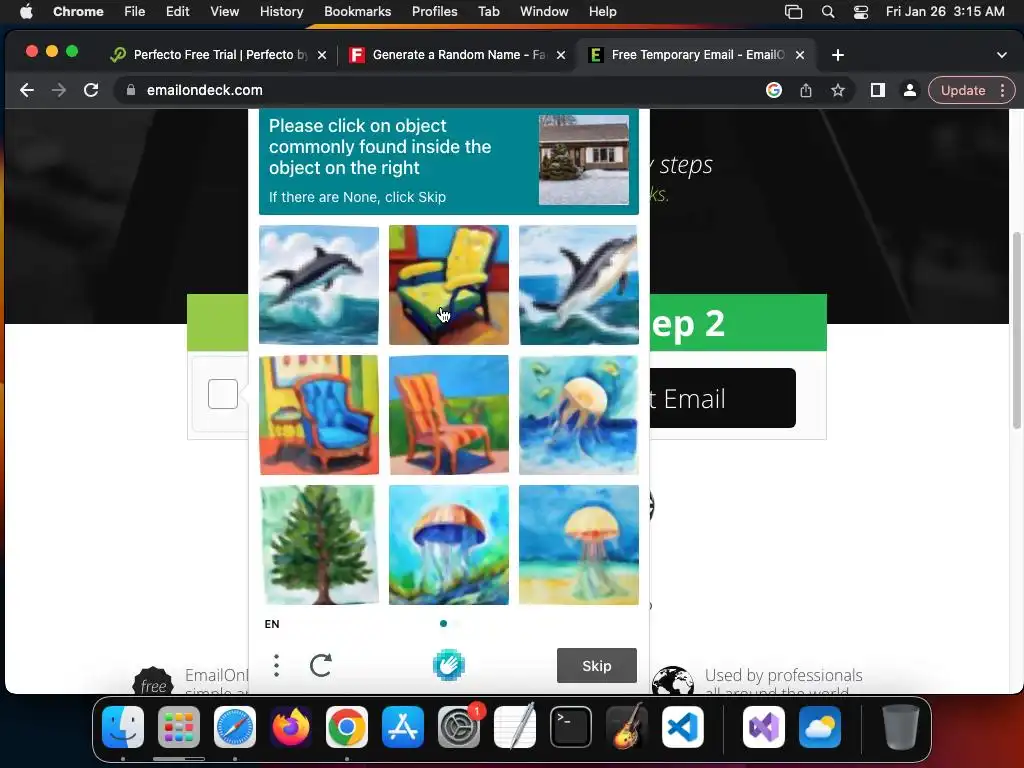Select the jellyfish on beach tile
This screenshot has height=768, width=1024.
coord(579,545)
